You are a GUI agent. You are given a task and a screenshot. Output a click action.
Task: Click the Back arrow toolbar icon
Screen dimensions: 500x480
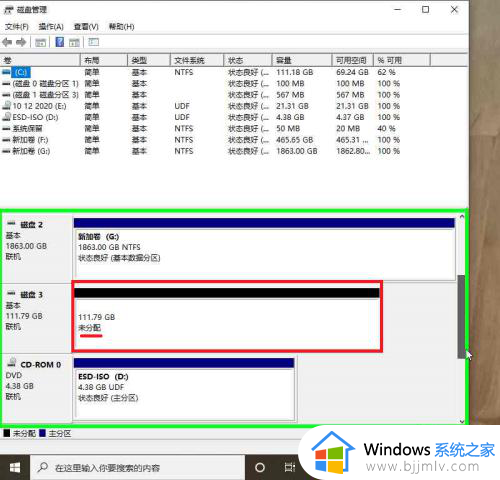[7, 42]
